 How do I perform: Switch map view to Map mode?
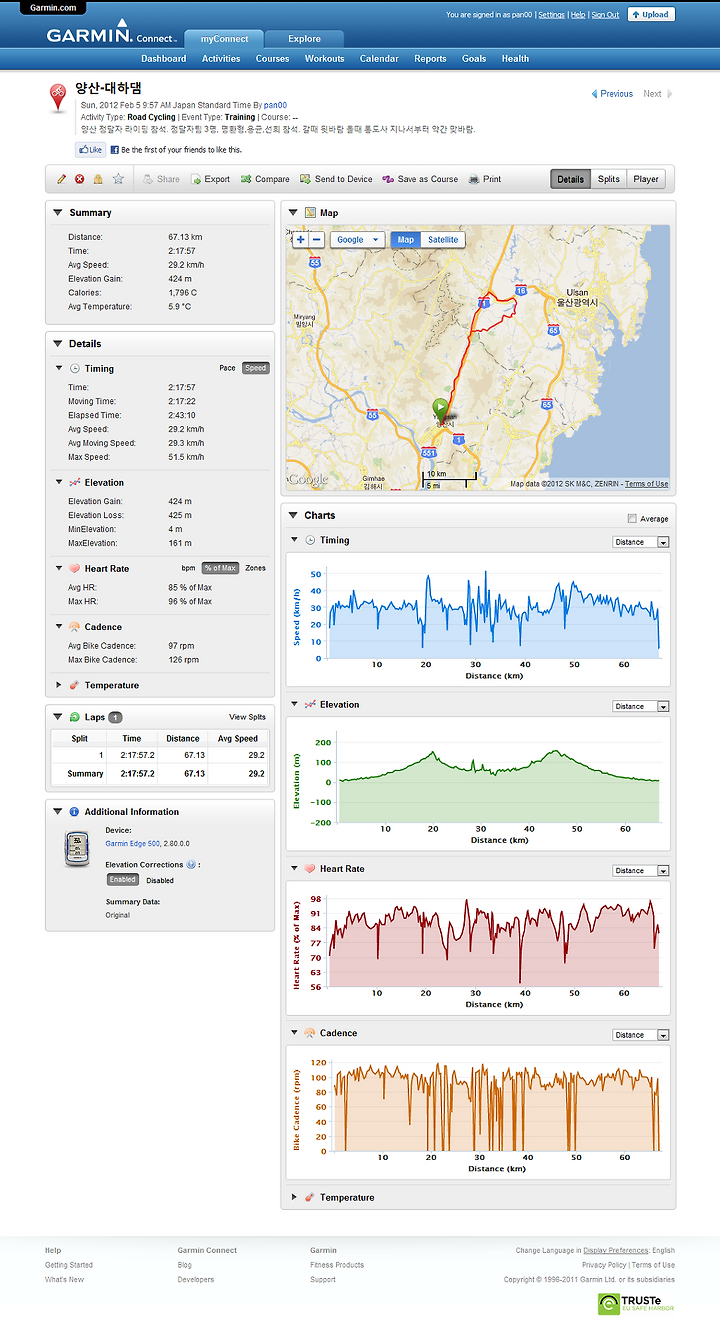point(405,240)
